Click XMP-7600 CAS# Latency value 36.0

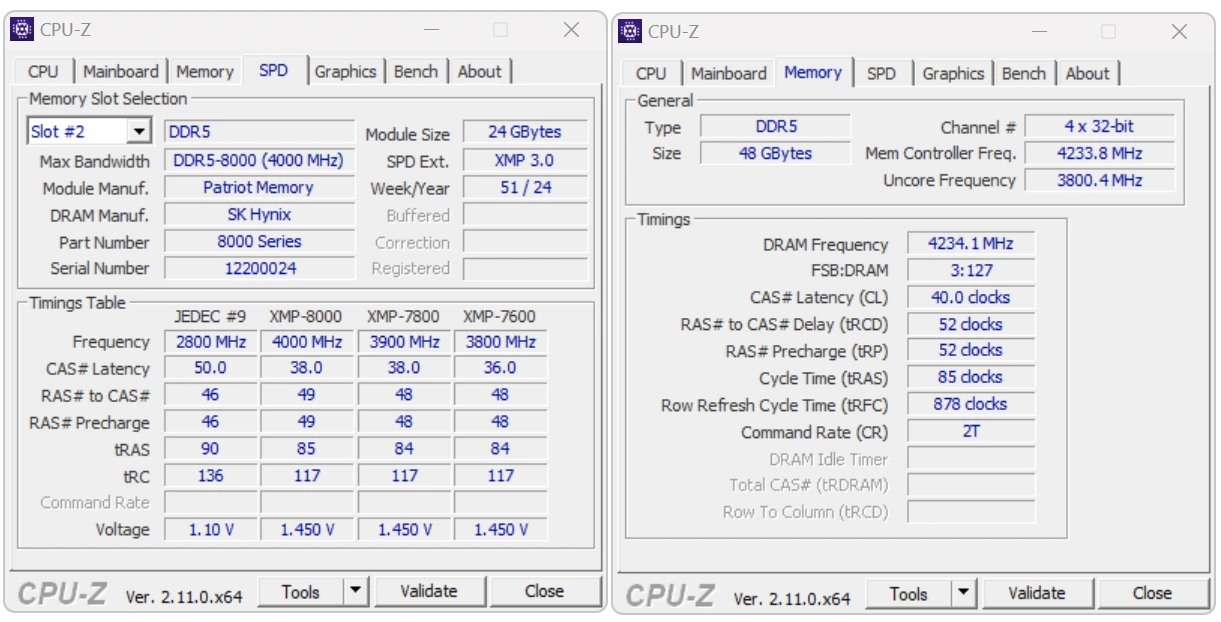pos(500,368)
